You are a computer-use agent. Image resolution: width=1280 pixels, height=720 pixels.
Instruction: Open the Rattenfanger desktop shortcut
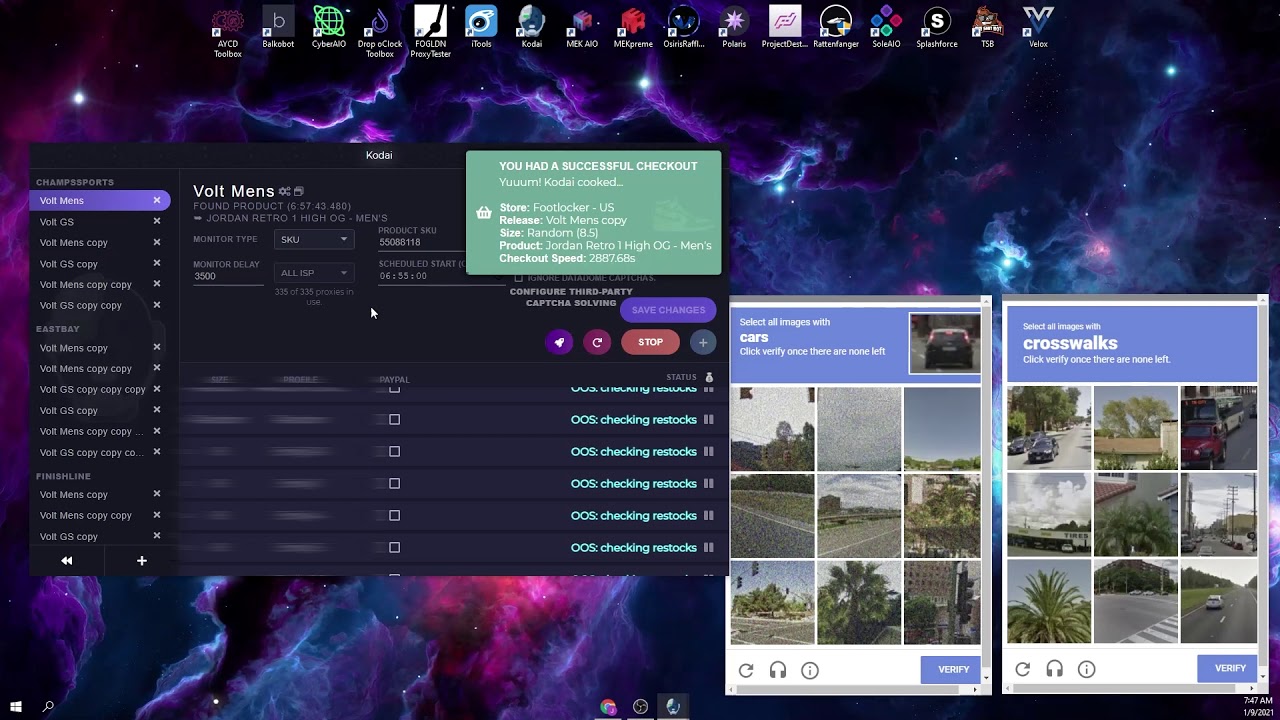click(x=836, y=28)
